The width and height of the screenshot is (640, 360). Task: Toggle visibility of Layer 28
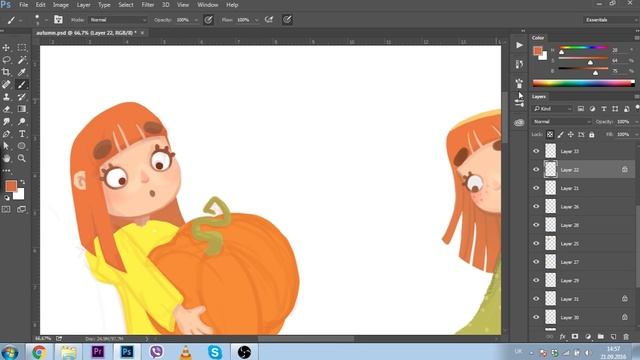[x=536, y=225]
